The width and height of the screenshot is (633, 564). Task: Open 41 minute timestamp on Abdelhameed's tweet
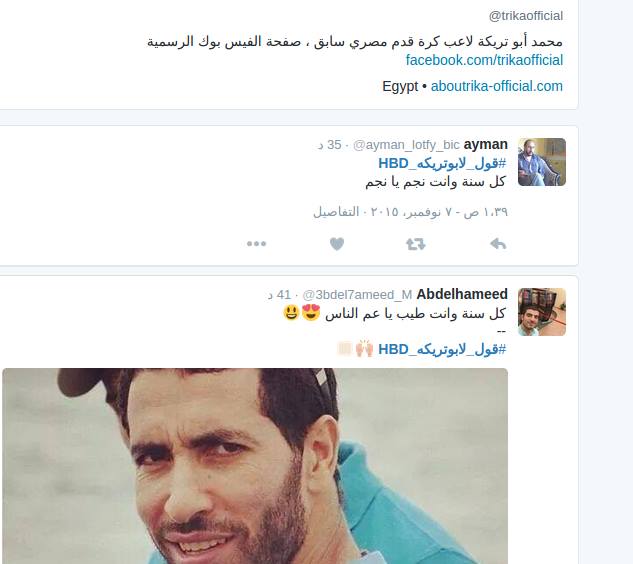click(x=279, y=295)
